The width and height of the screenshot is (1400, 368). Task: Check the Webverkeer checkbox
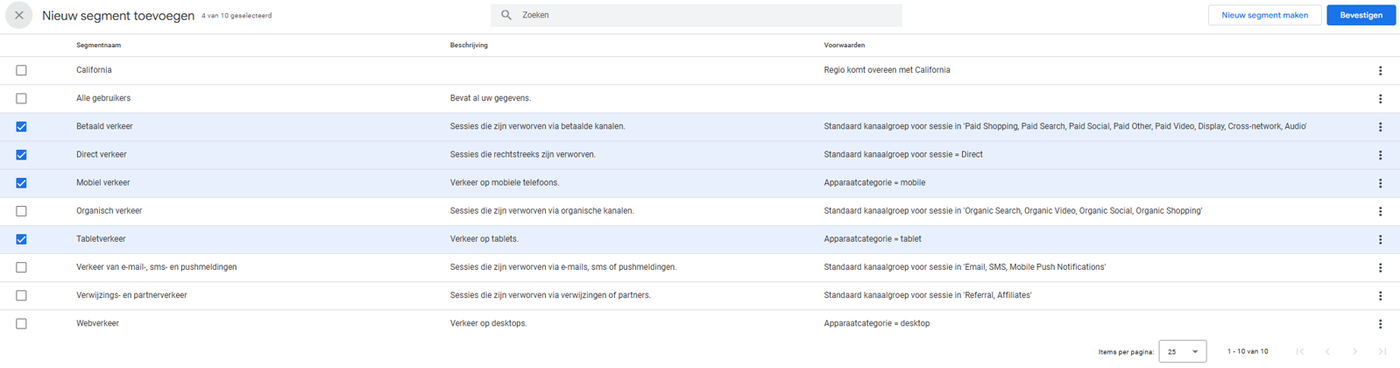(x=21, y=323)
